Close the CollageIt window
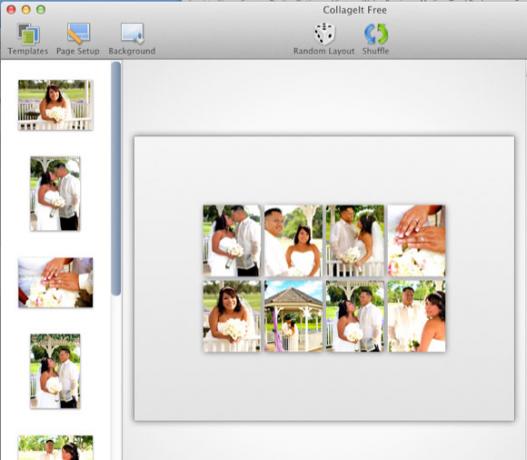The height and width of the screenshot is (460, 527). 11,10
